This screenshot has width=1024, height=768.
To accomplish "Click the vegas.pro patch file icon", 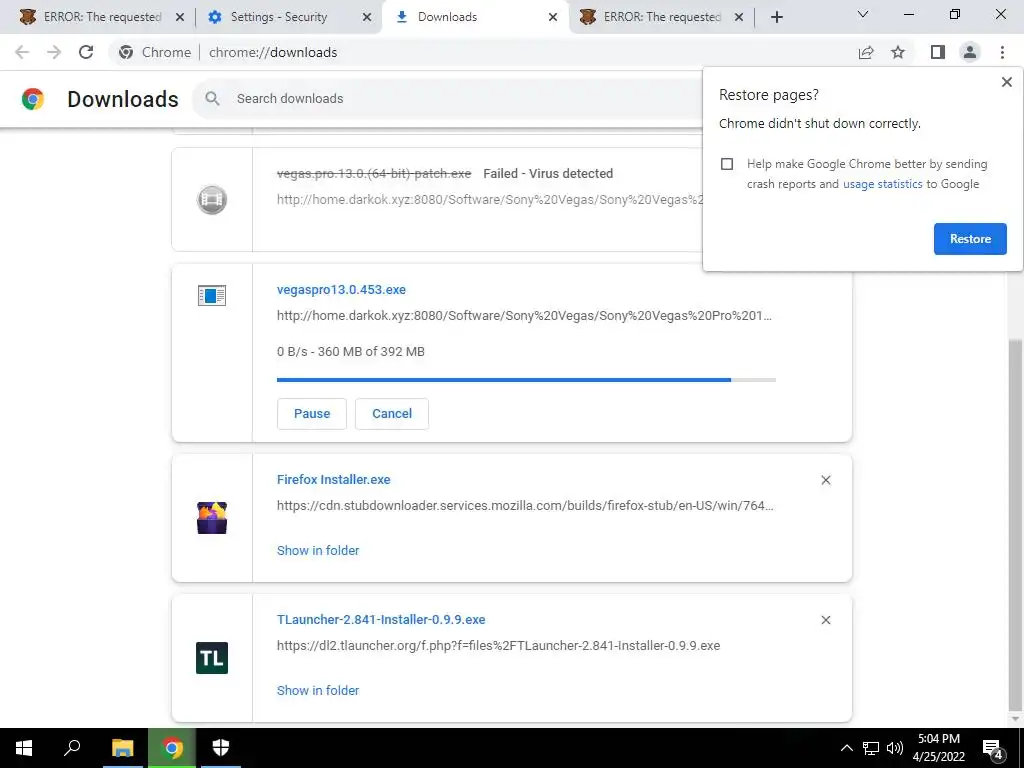I will coord(212,199).
